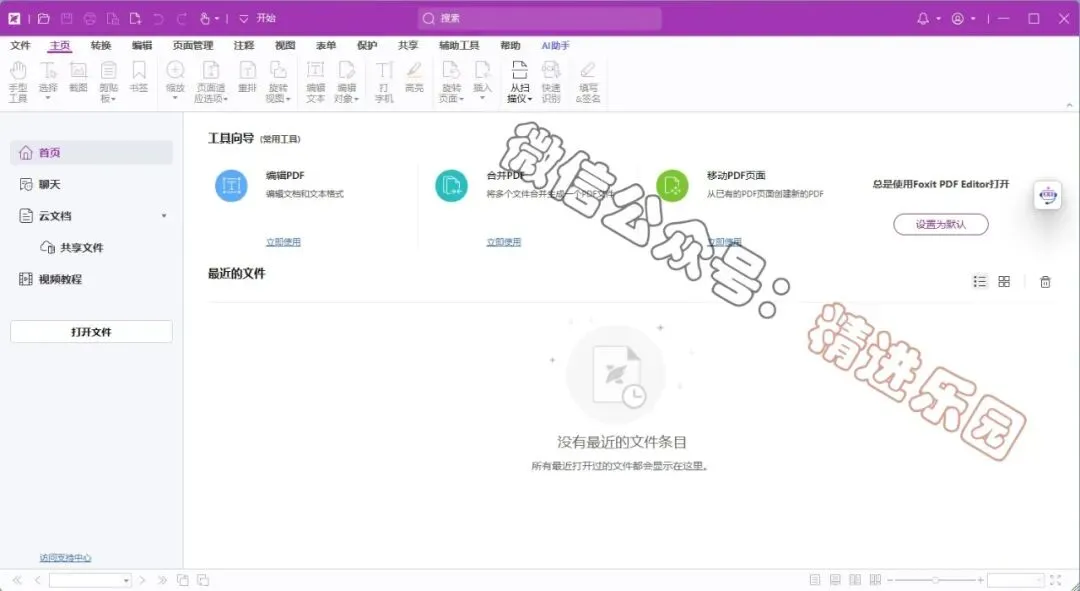1080x591 pixels.
Task: Click the previous page arrow in status bar
Action: tap(38, 580)
